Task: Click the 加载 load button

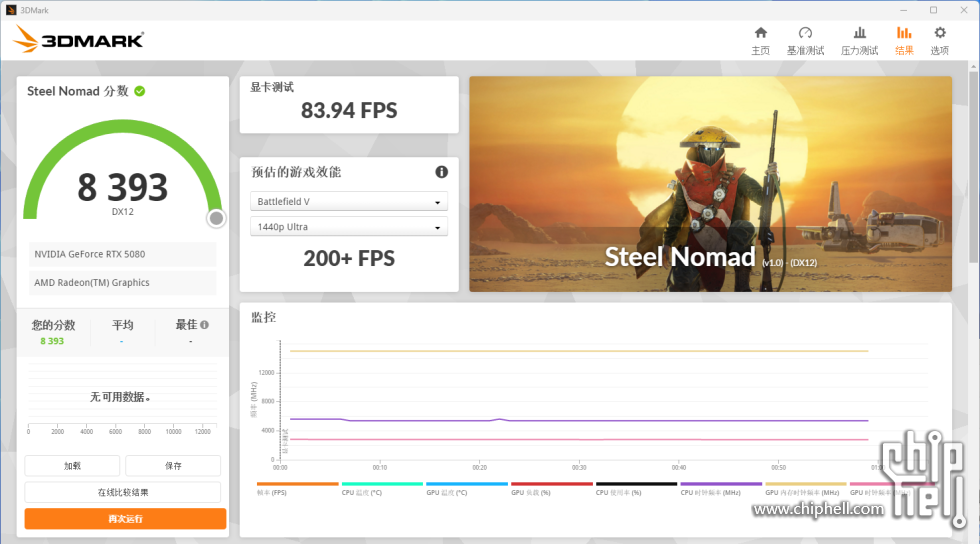Action: coord(72,466)
